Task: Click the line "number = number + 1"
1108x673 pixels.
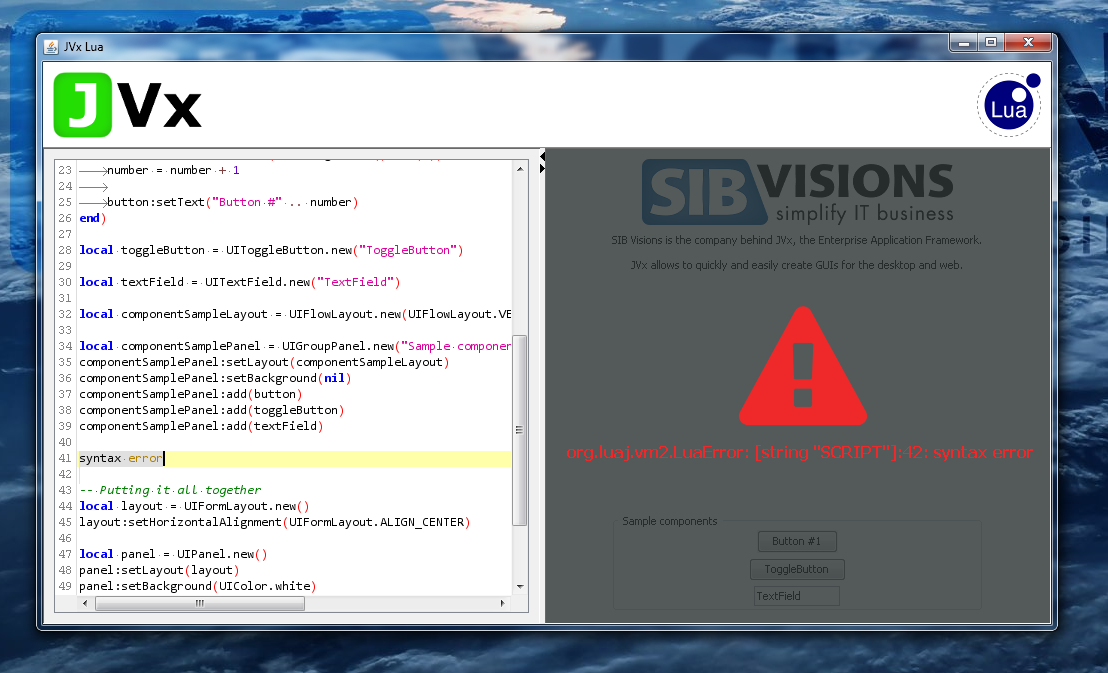Action: click(x=173, y=170)
